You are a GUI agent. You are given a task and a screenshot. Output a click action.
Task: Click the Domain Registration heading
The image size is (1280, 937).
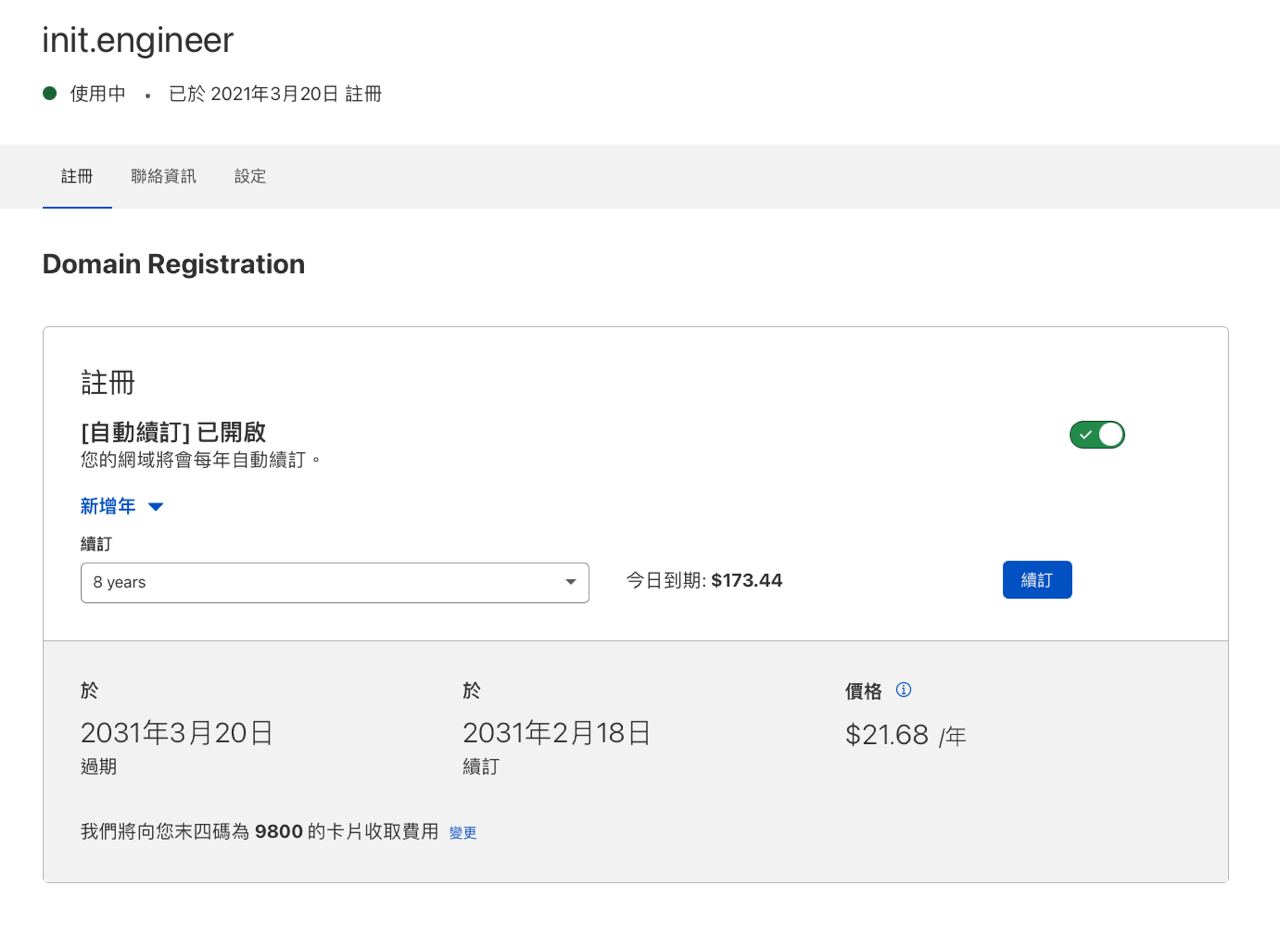point(174,264)
